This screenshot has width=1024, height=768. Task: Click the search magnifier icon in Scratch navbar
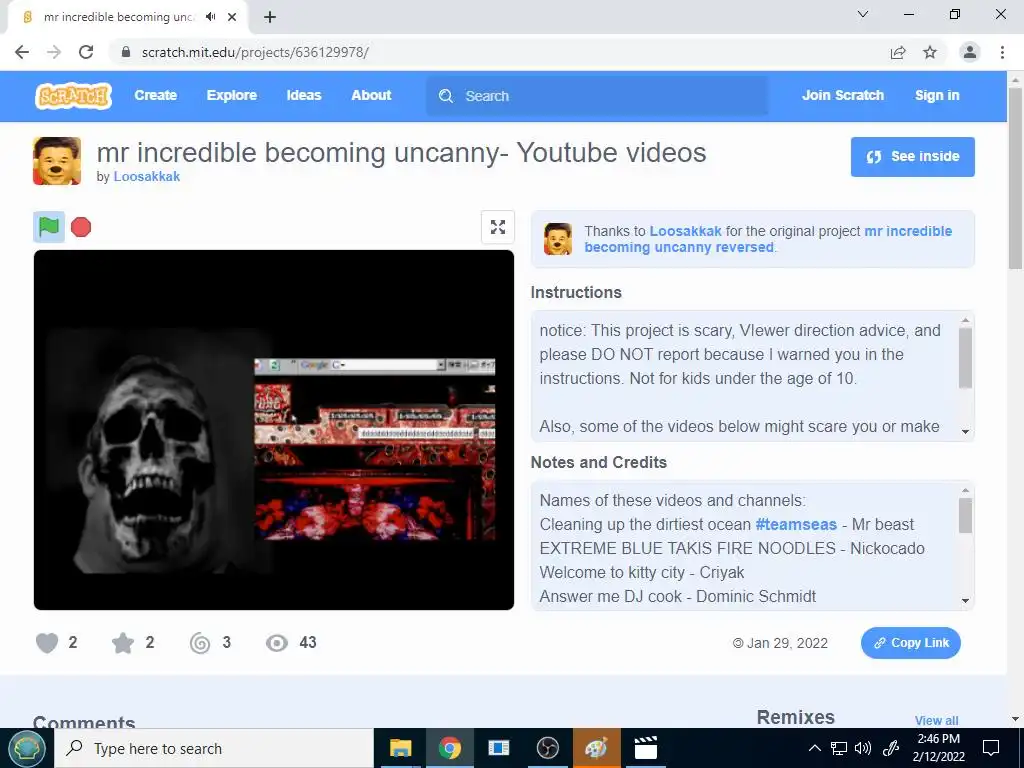(446, 96)
